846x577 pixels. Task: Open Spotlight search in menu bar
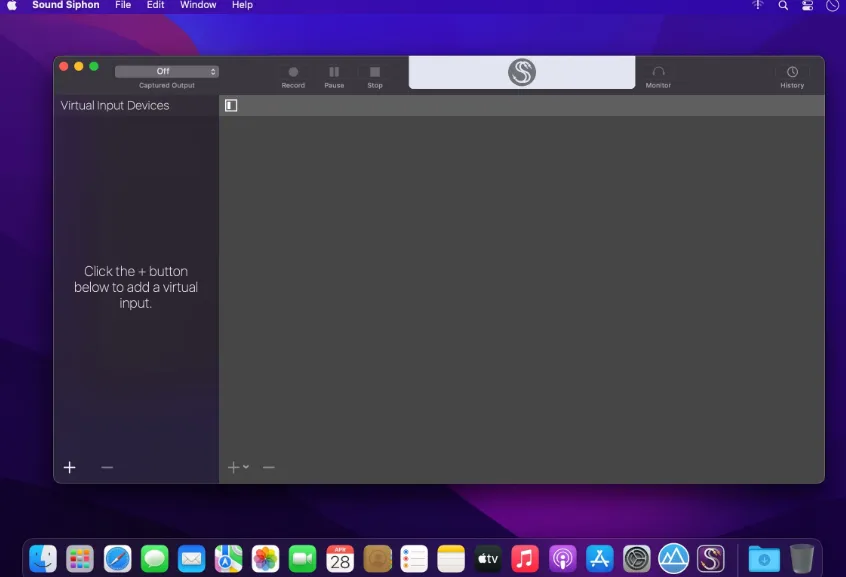tap(783, 5)
